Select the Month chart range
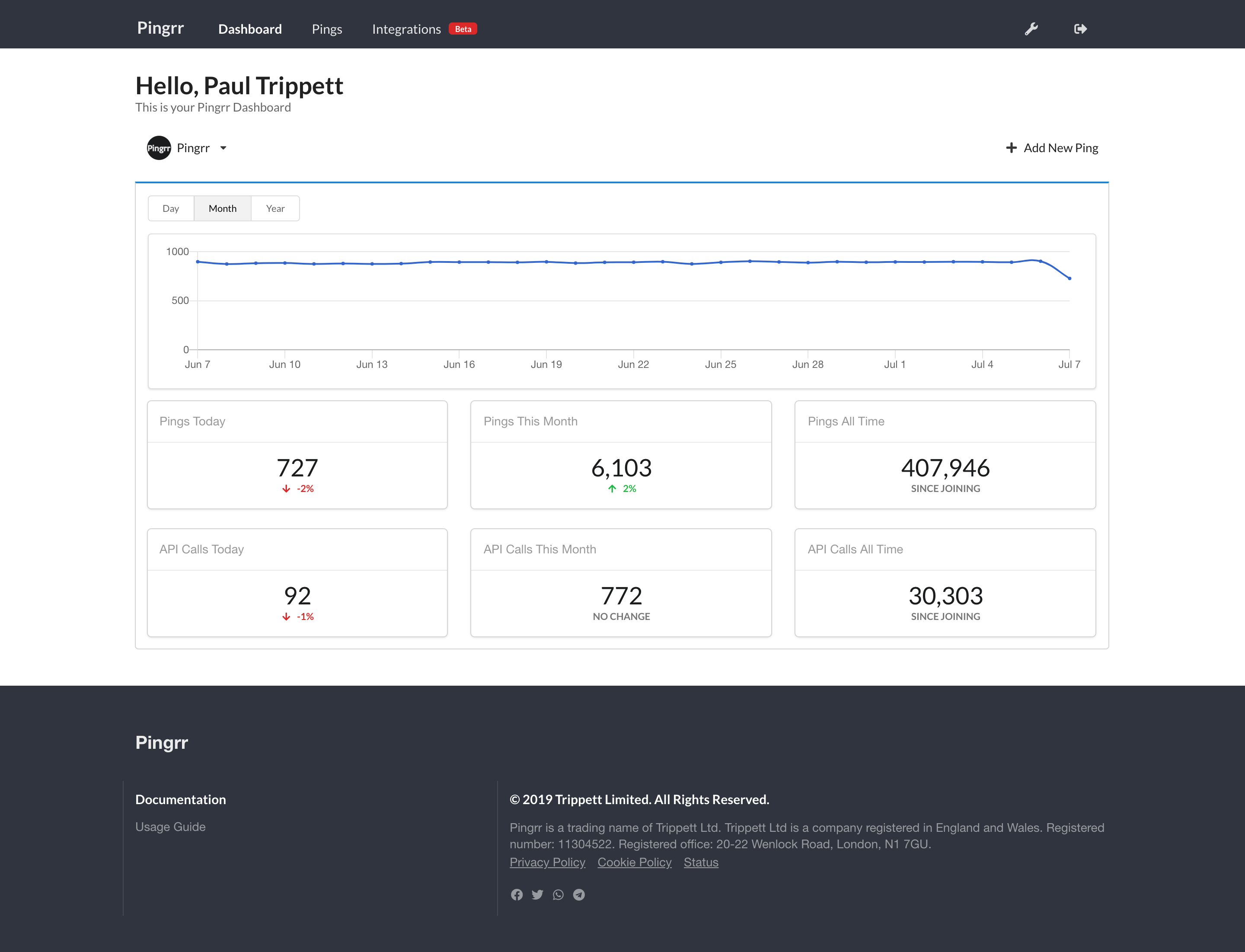 222,208
